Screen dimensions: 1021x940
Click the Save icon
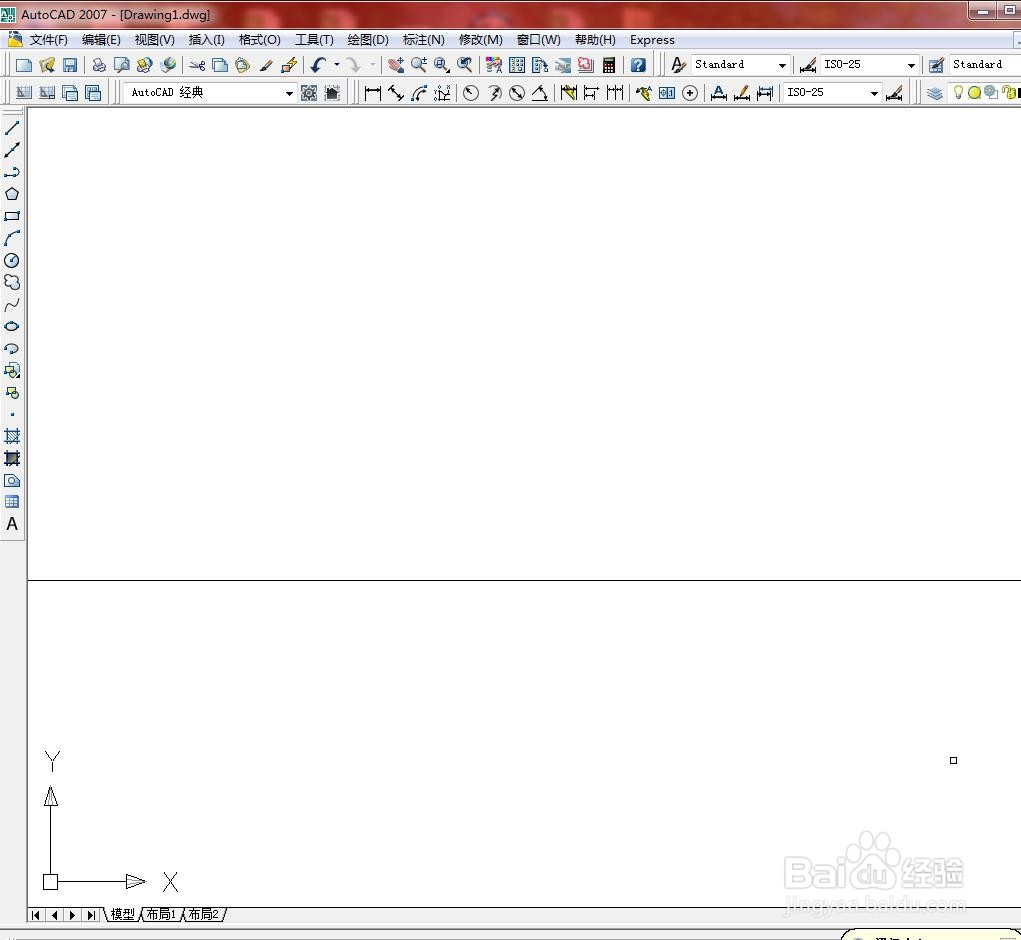coord(70,64)
